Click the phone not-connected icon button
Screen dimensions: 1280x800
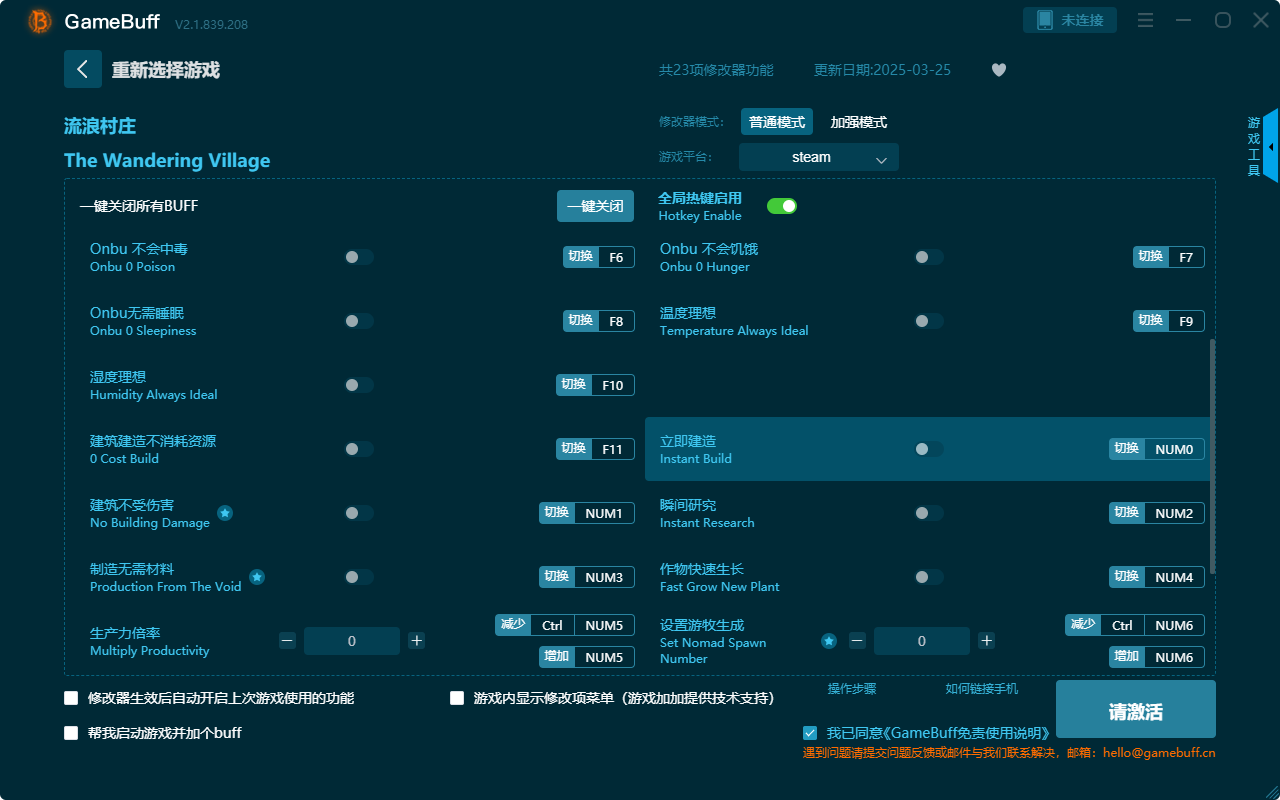(1045, 20)
